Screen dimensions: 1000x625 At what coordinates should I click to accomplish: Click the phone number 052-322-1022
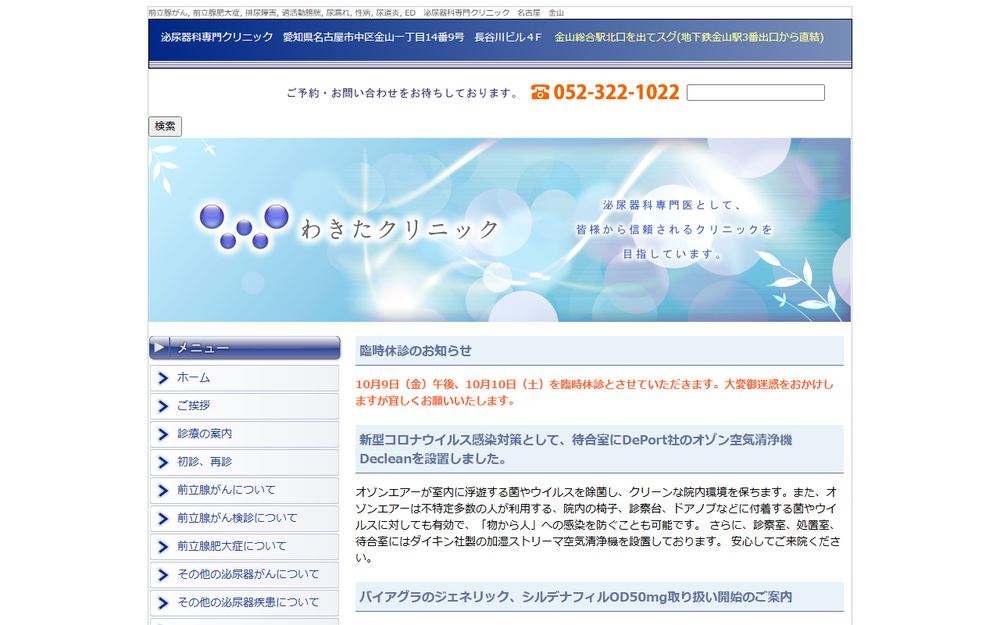coord(616,92)
